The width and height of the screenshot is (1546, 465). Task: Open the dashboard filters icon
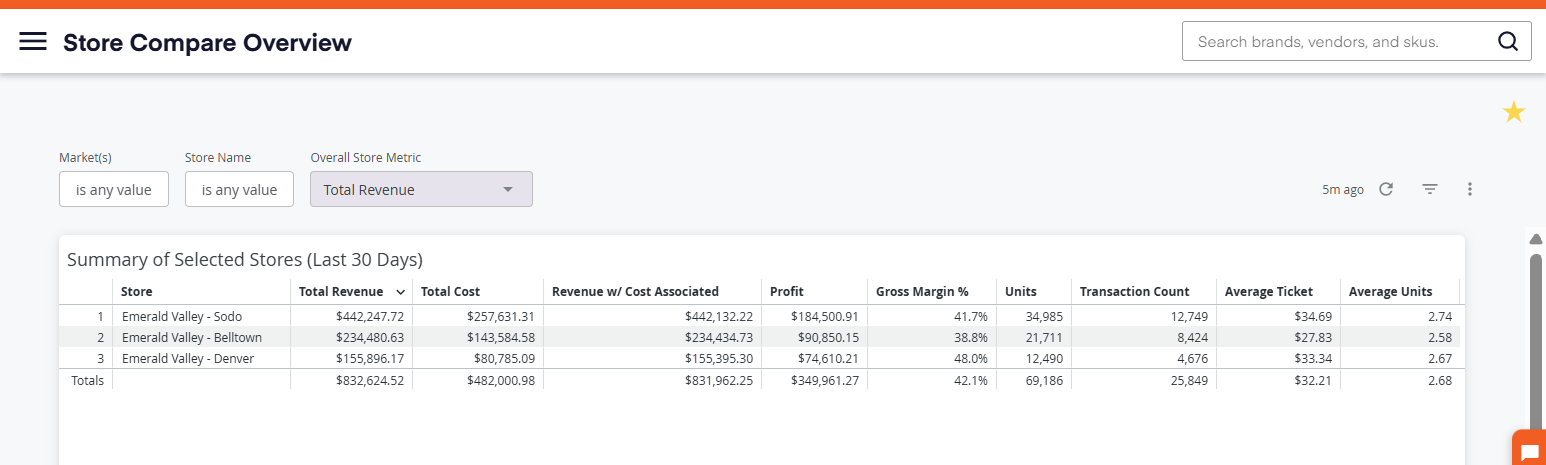coord(1430,189)
